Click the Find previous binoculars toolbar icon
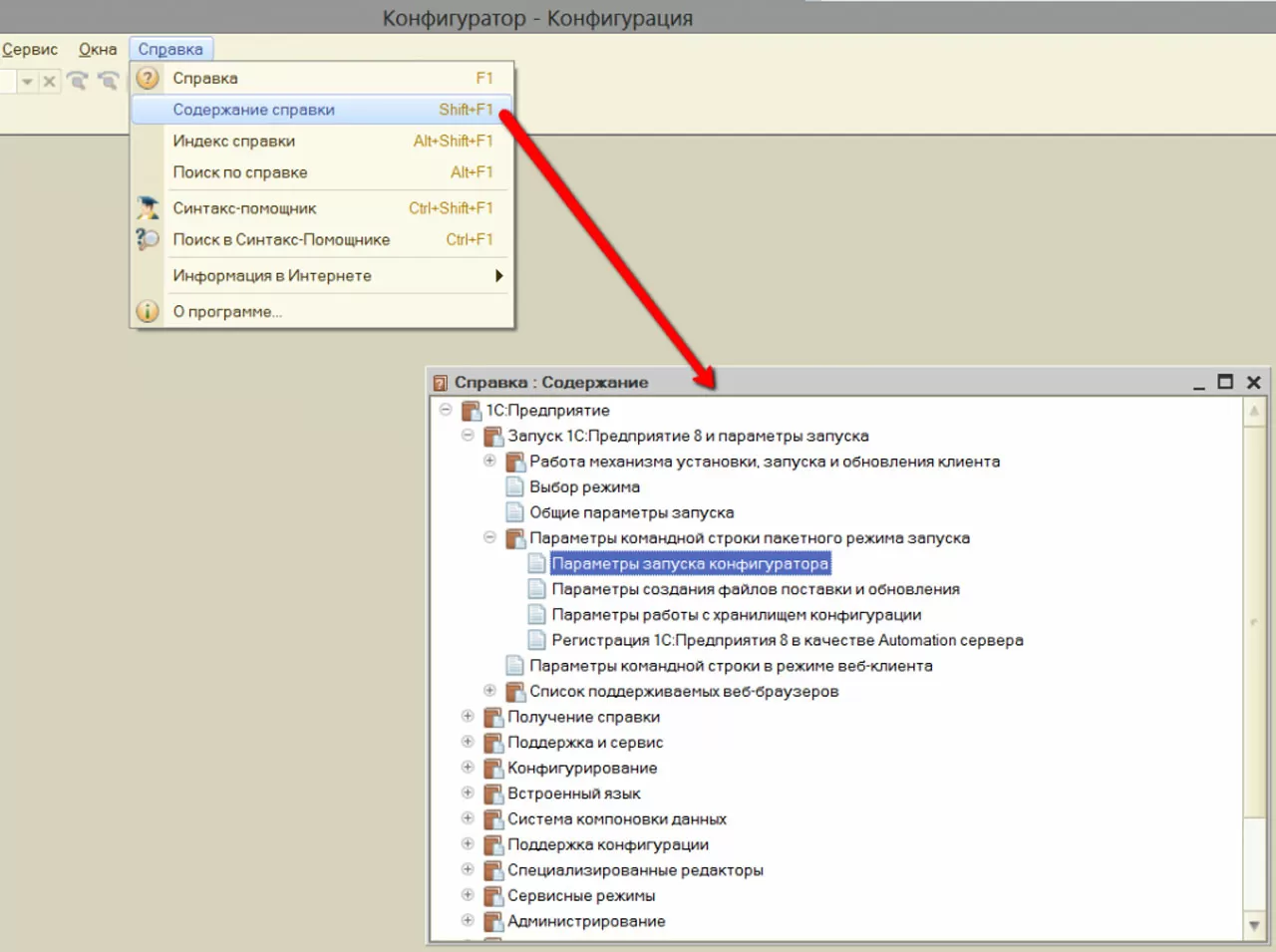 tap(108, 81)
